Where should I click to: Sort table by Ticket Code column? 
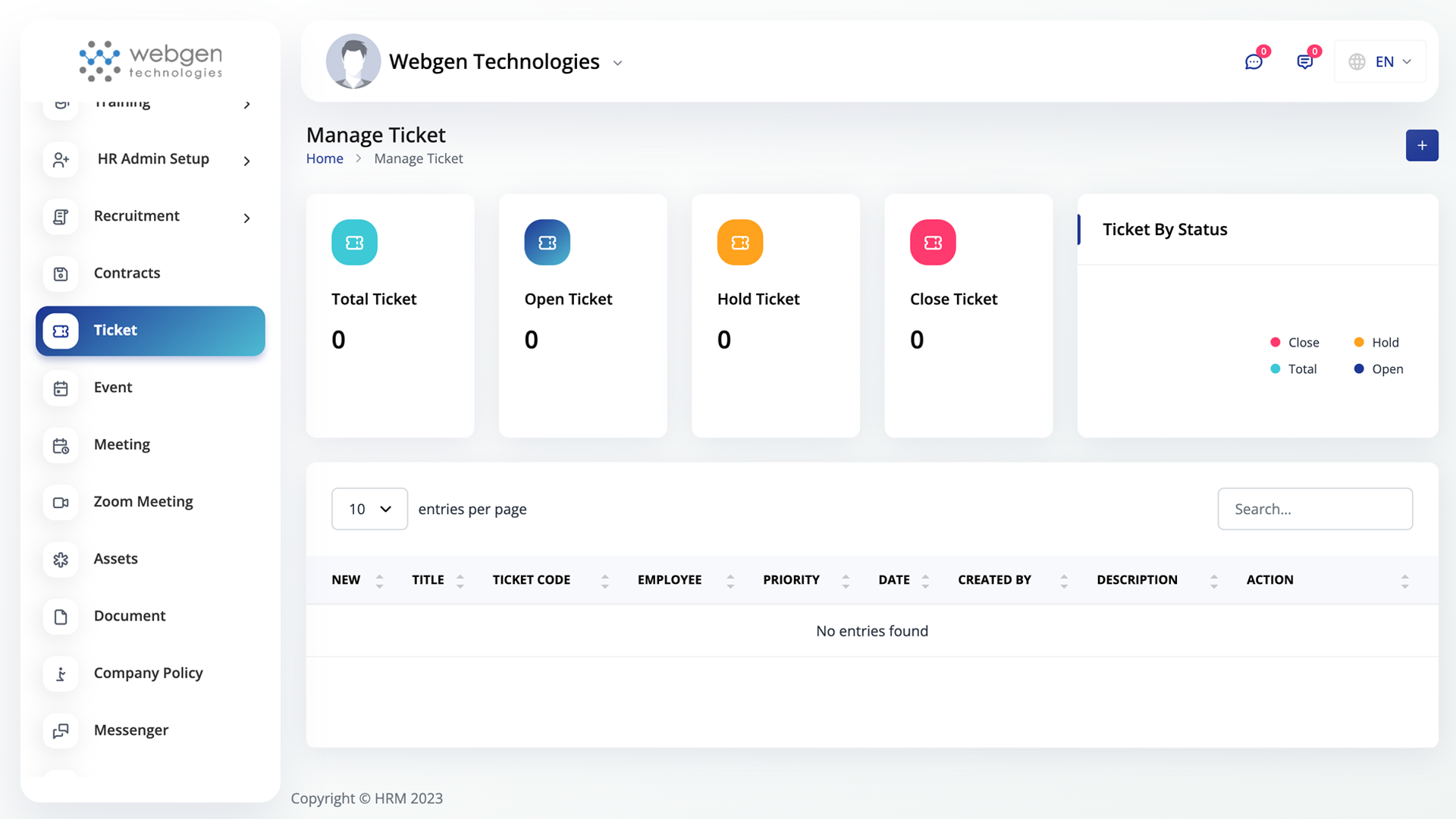pyautogui.click(x=532, y=580)
